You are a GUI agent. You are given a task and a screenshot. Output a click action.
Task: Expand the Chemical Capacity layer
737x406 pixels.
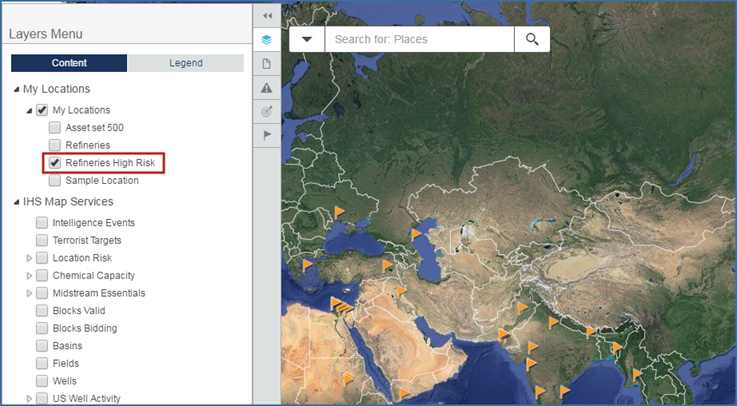pos(29,275)
